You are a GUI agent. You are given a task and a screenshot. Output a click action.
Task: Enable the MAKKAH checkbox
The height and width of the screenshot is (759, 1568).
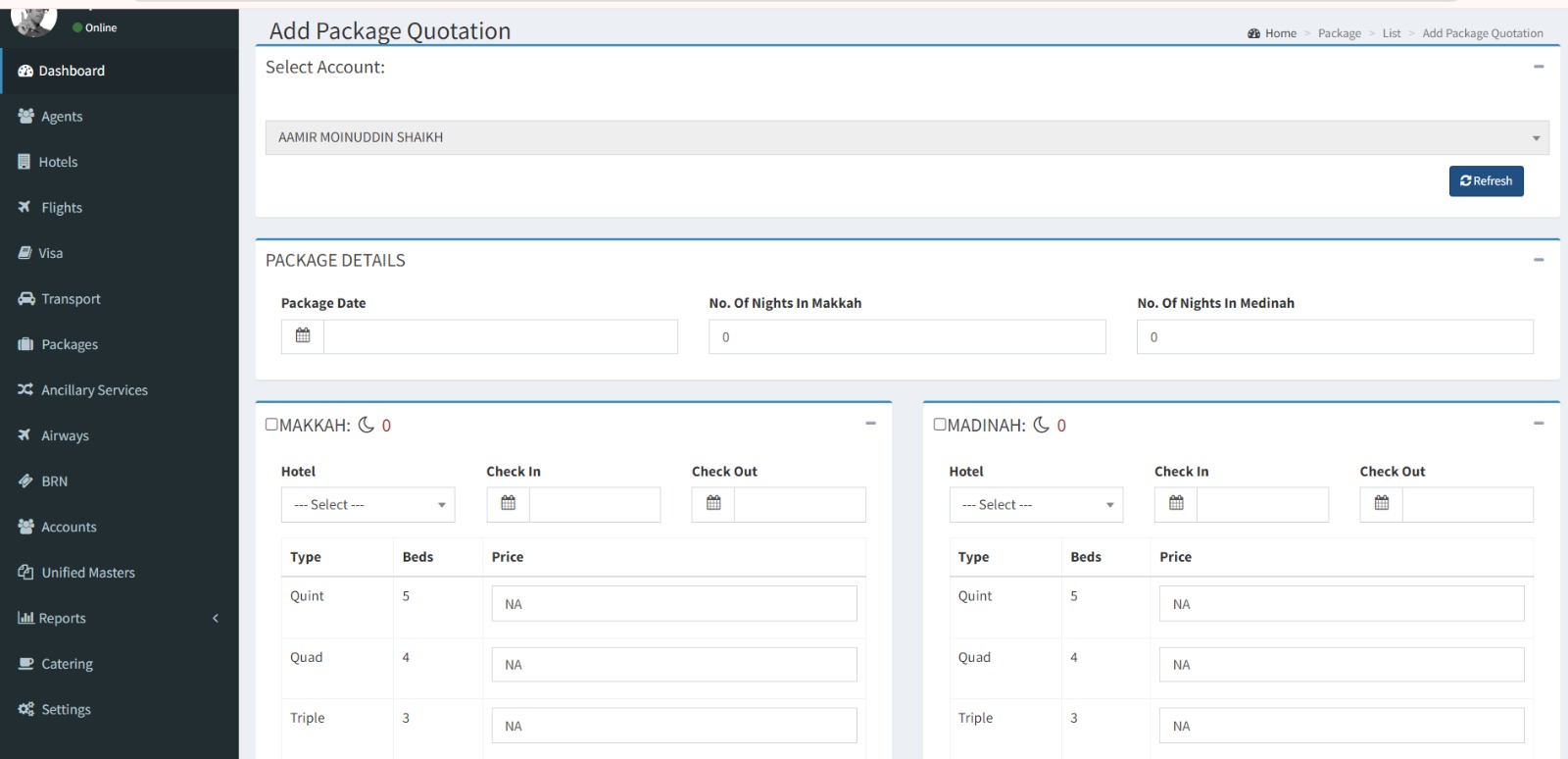click(x=272, y=425)
